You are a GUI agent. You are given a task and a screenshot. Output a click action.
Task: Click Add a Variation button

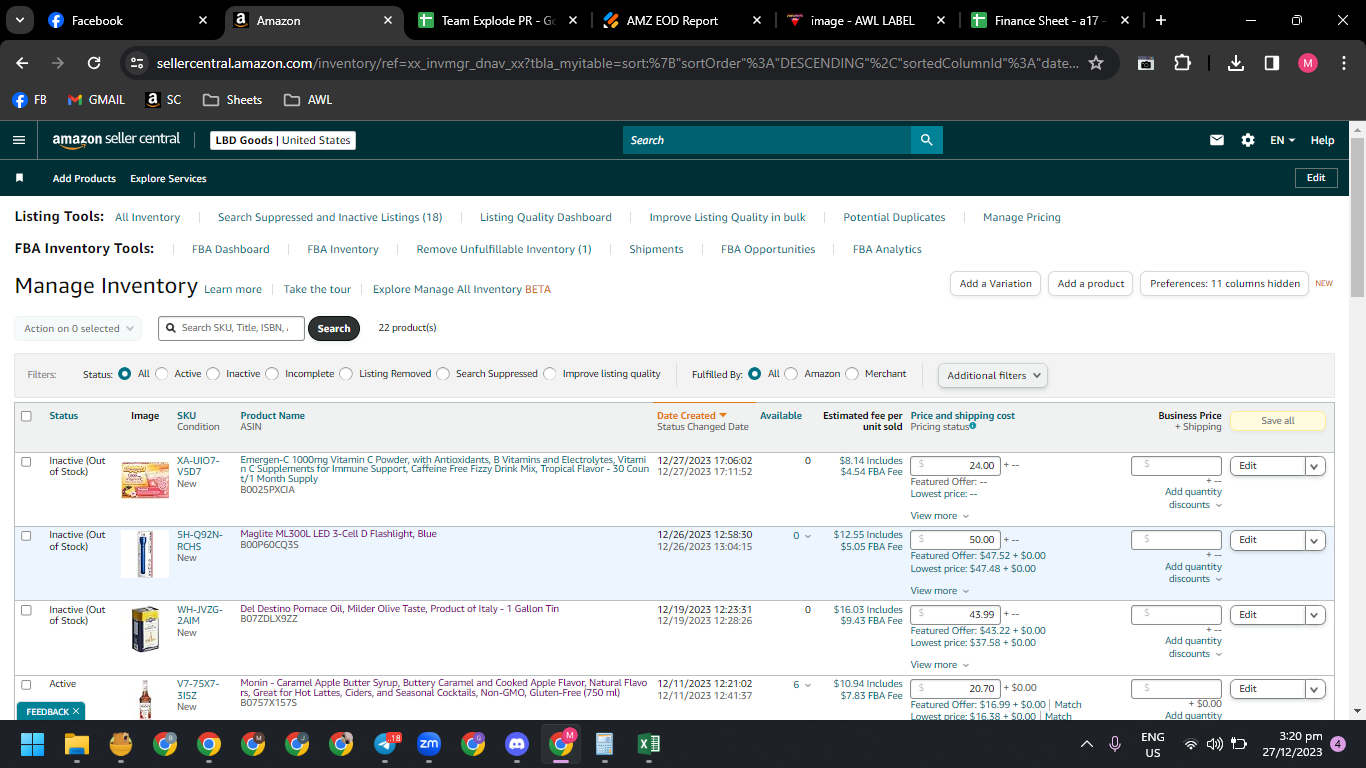(995, 284)
